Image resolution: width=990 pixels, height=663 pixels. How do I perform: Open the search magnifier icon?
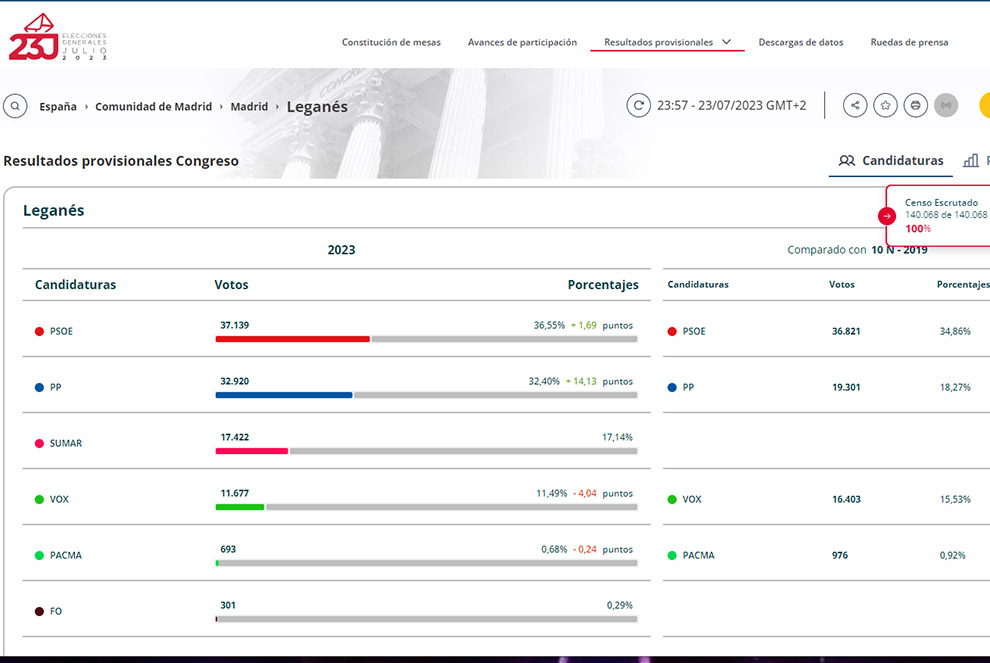click(15, 106)
